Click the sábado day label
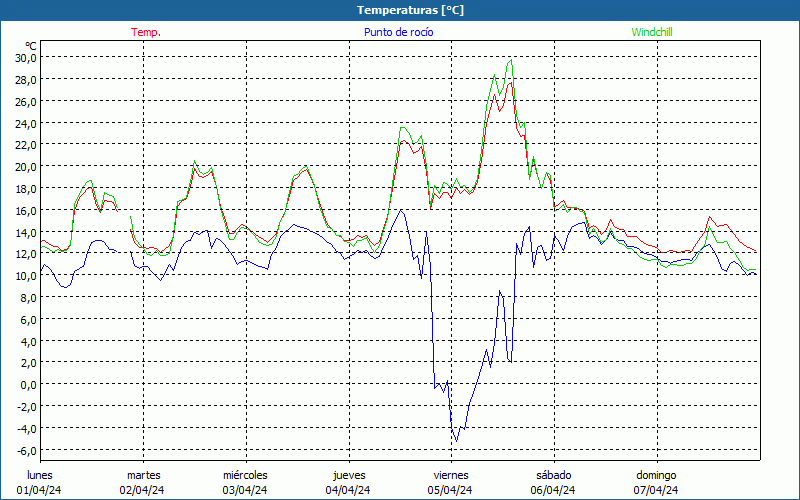The height and width of the screenshot is (500, 800). pyautogui.click(x=554, y=475)
